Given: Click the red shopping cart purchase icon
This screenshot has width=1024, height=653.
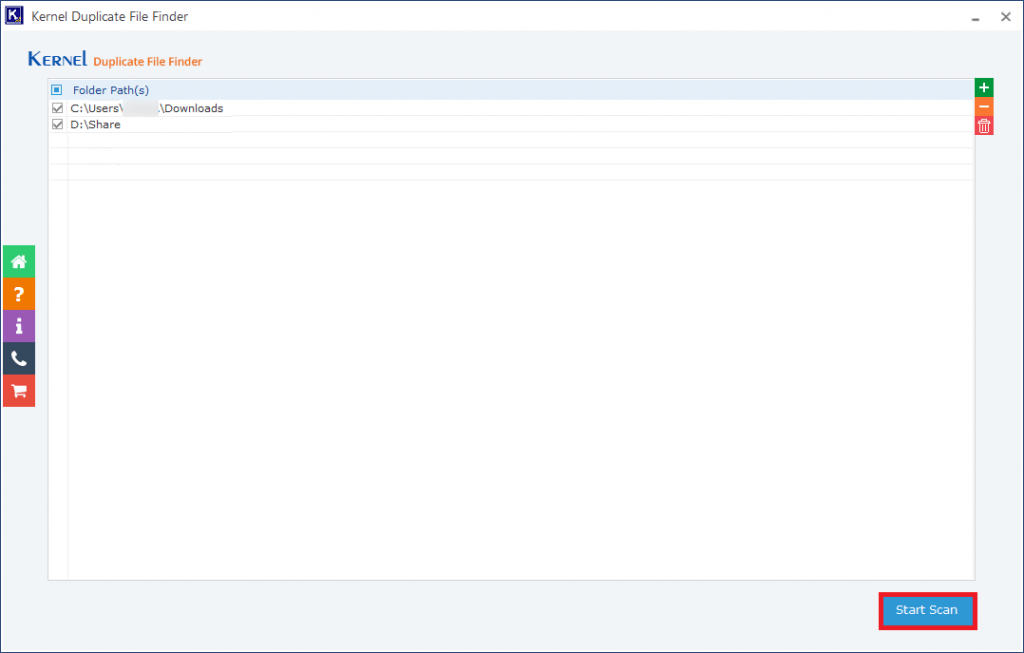Looking at the screenshot, I should pyautogui.click(x=18, y=390).
